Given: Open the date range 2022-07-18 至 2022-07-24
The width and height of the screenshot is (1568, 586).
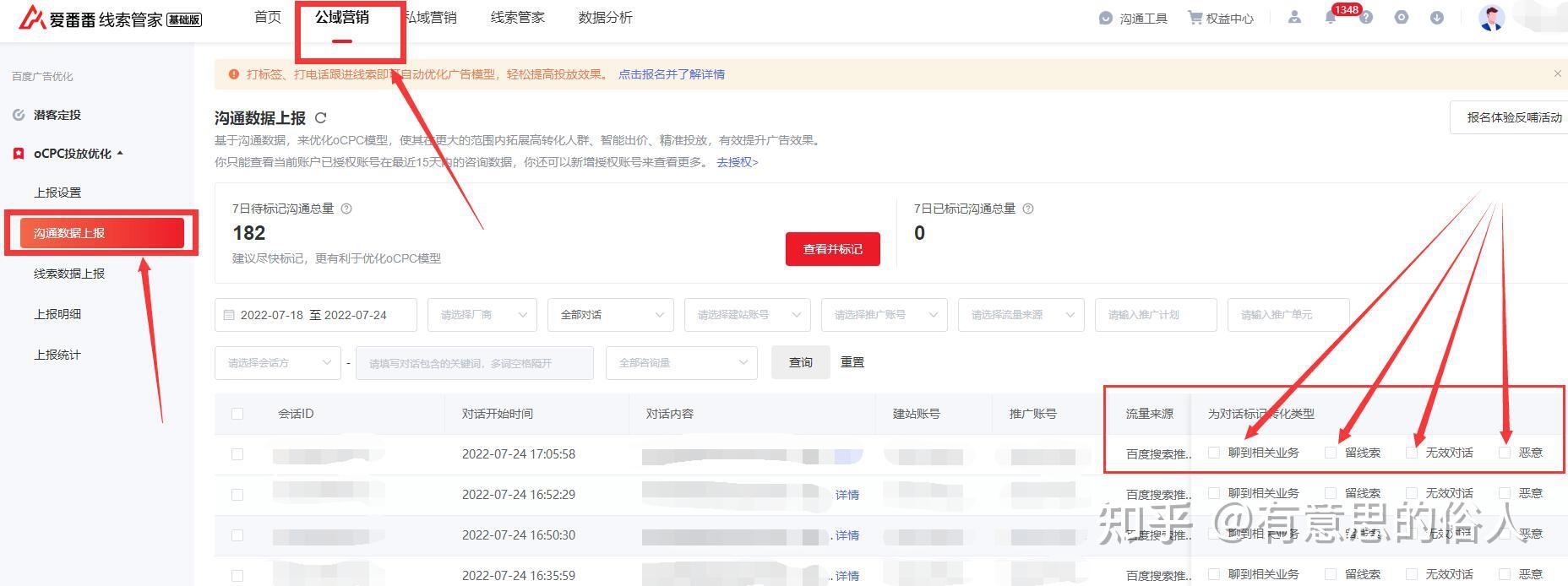Looking at the screenshot, I should 316,315.
